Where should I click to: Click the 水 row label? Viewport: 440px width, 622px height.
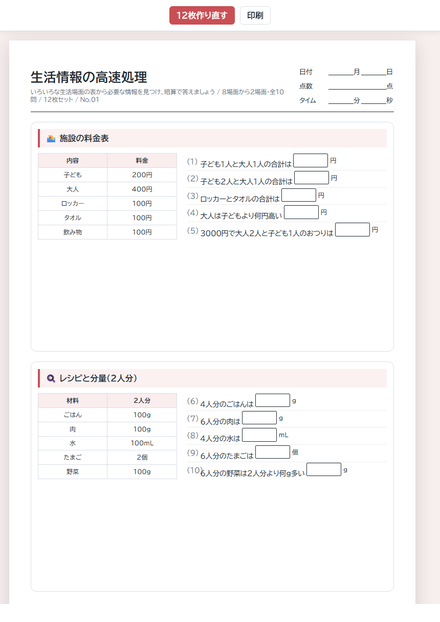point(73,443)
